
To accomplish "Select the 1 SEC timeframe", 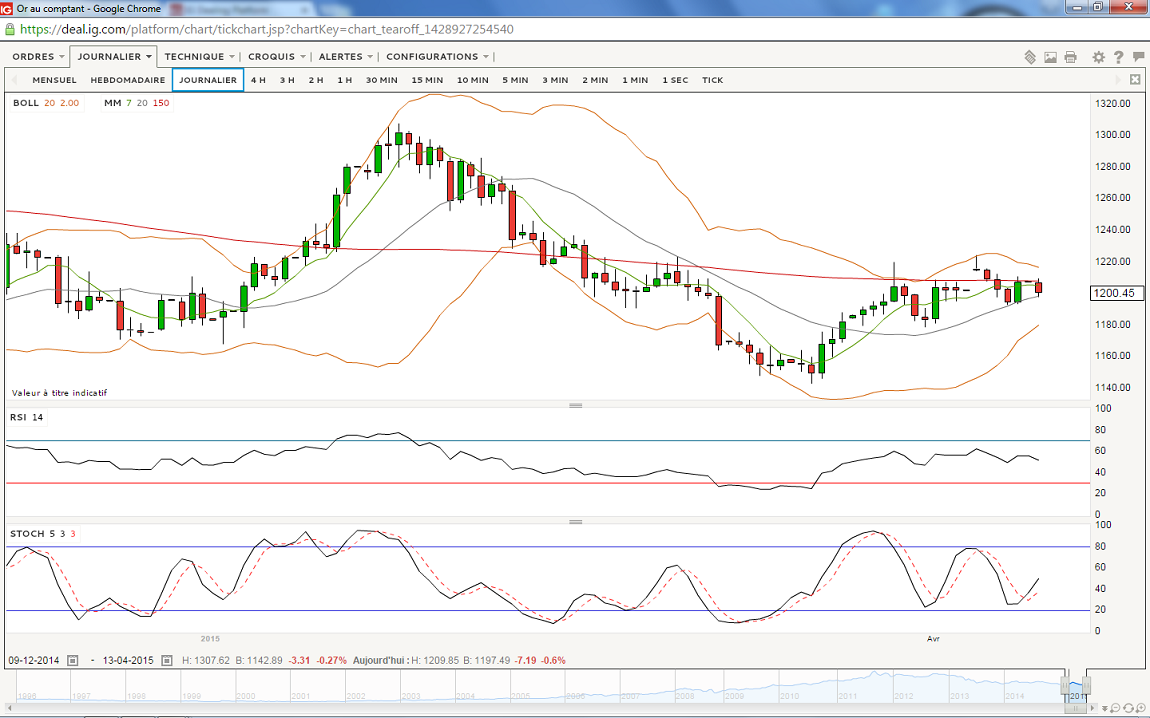I will pos(675,80).
